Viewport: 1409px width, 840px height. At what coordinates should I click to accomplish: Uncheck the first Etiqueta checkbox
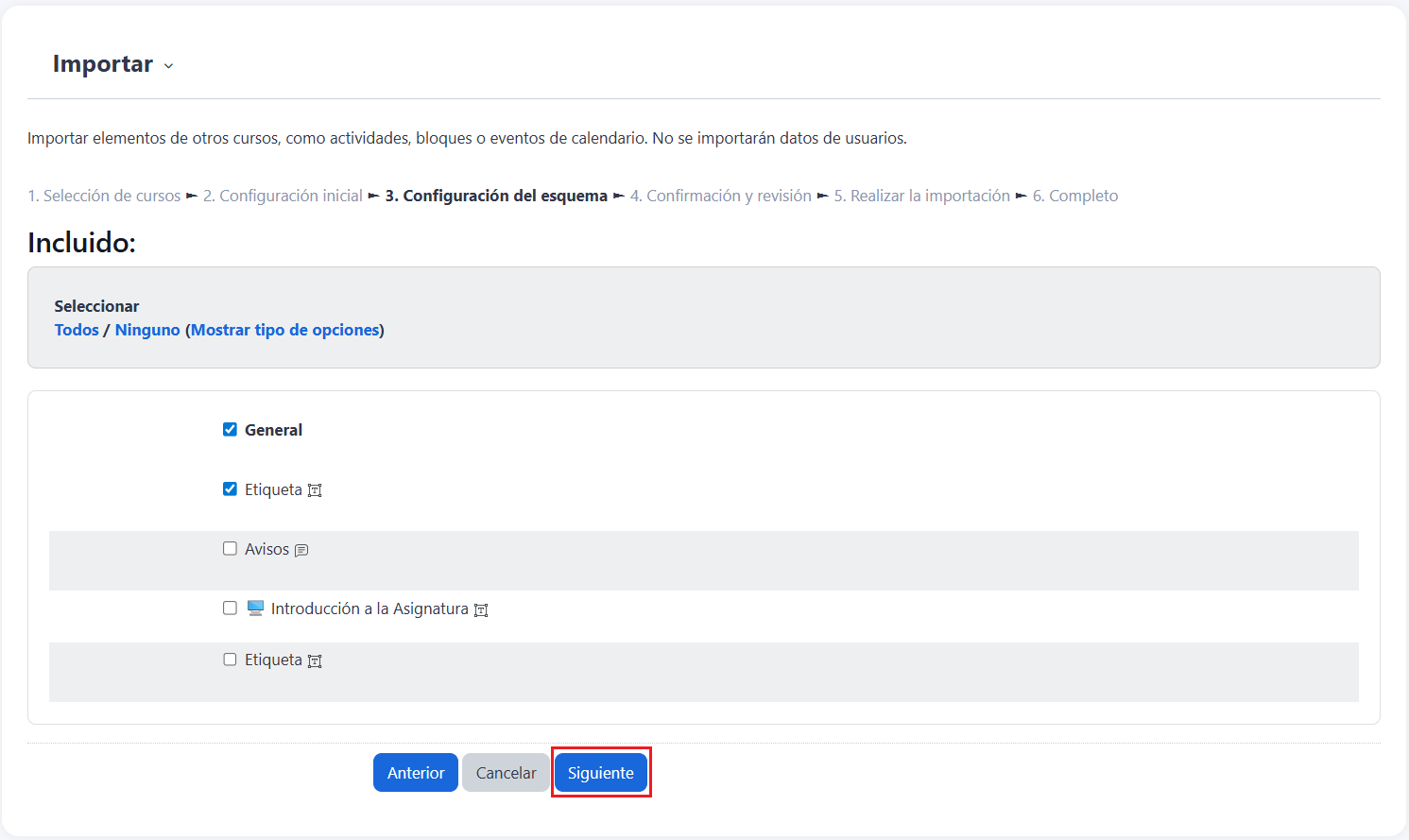pos(230,489)
